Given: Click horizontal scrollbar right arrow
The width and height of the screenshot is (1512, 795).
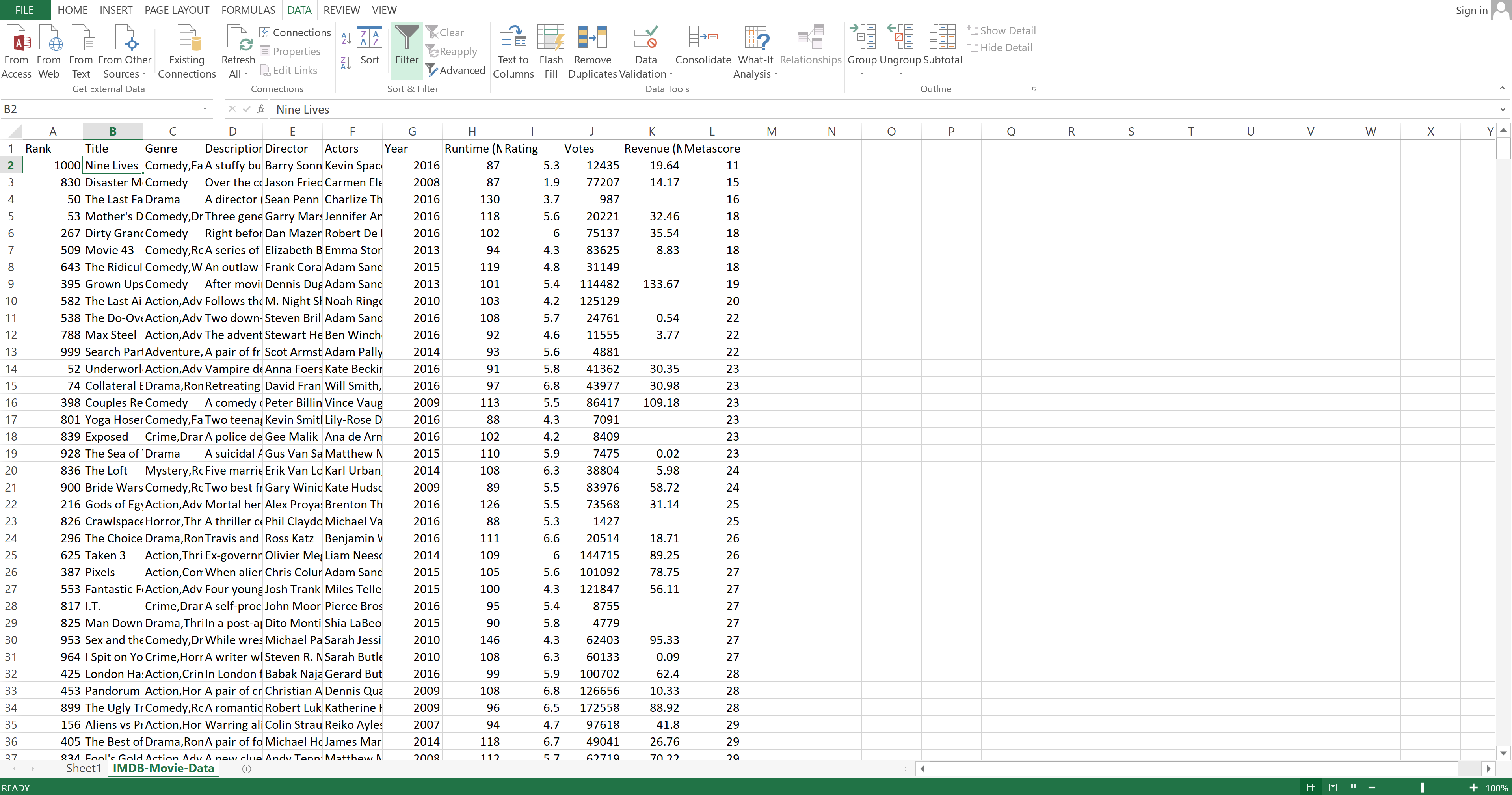Looking at the screenshot, I should tap(1488, 769).
